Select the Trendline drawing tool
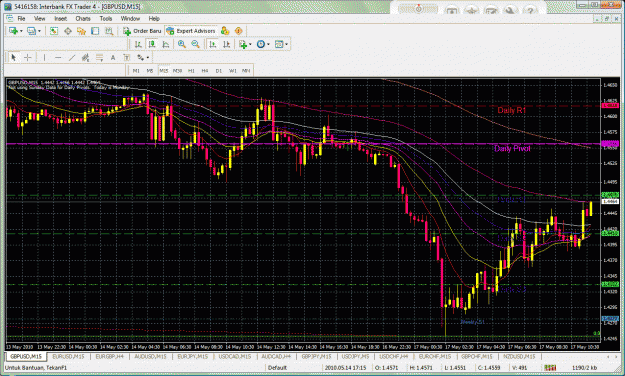625x376 pixels. click(72, 57)
